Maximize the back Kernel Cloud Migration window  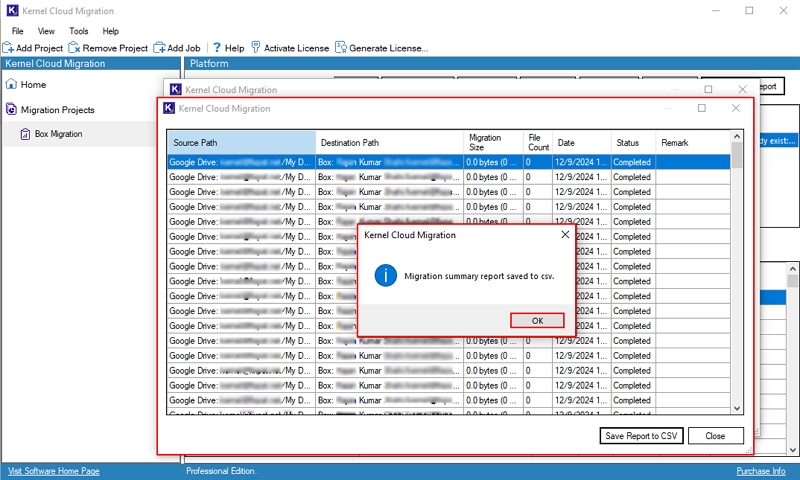708,89
